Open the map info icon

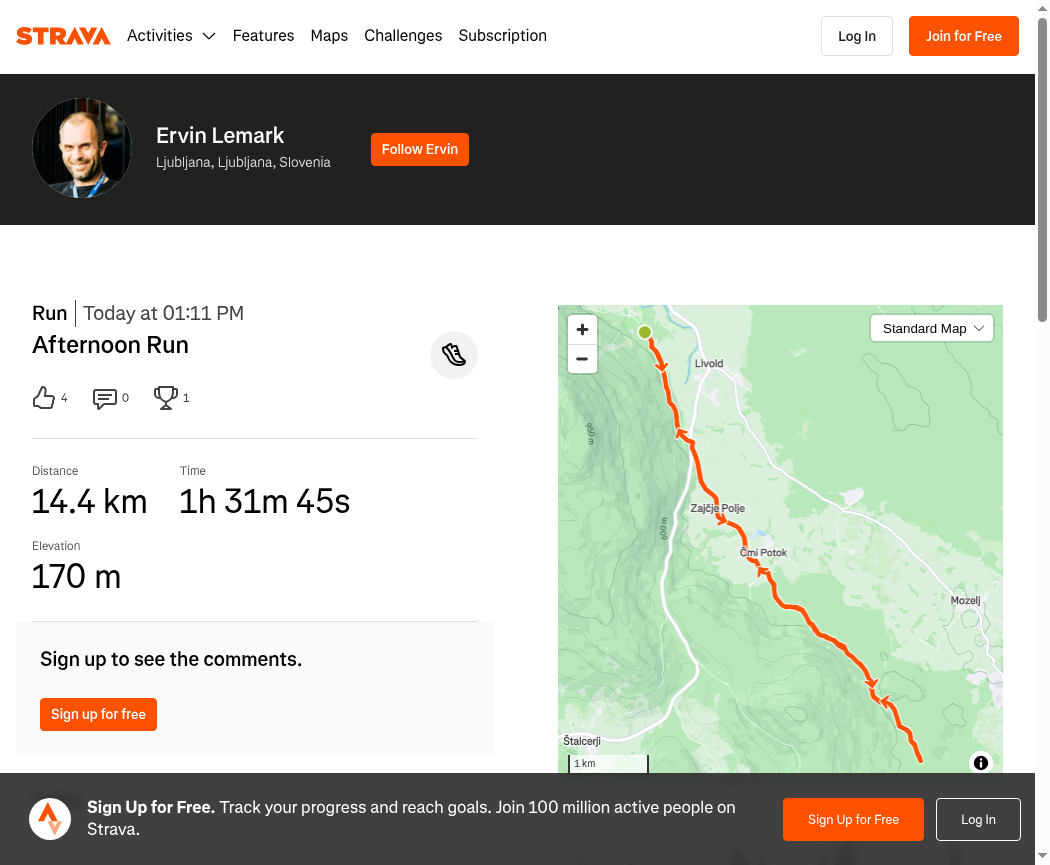tap(980, 763)
